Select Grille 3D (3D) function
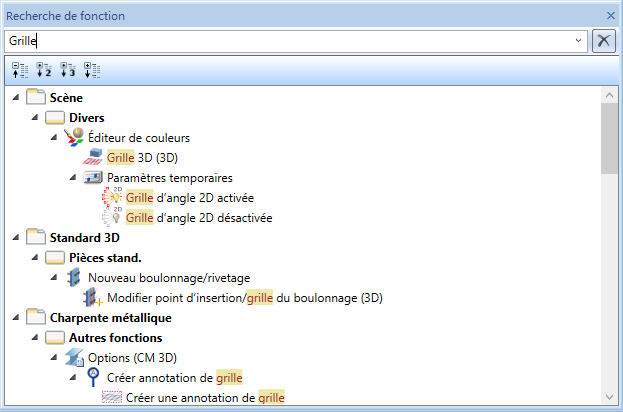The image size is (623, 412). [142, 157]
